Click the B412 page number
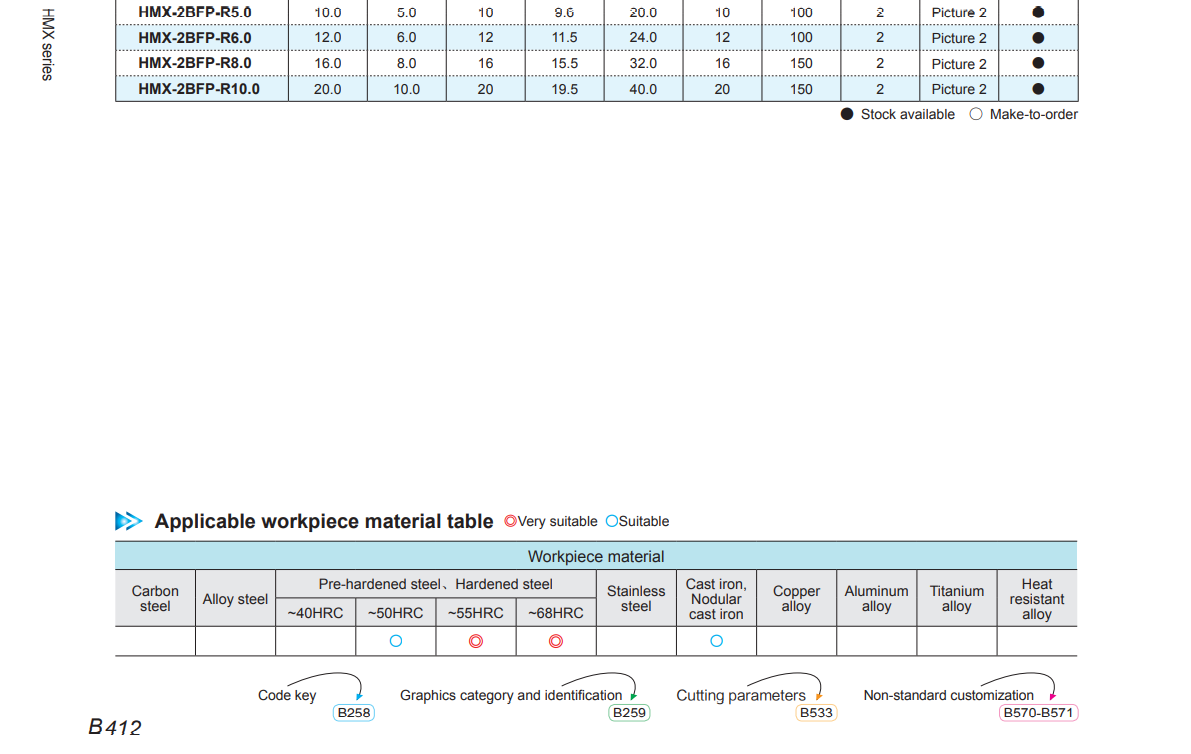1191x754 pixels. [x=115, y=727]
